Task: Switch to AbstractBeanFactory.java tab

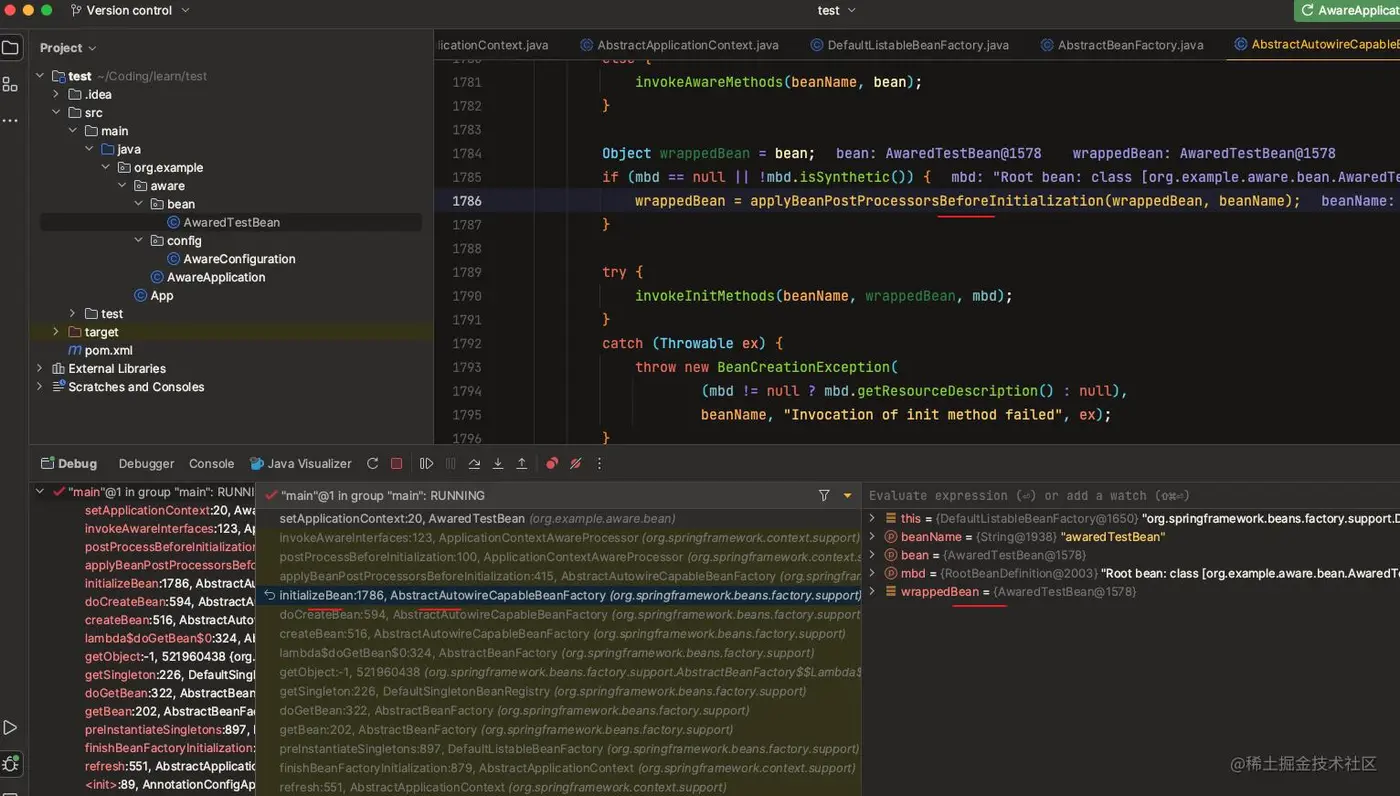Action: (x=1121, y=45)
